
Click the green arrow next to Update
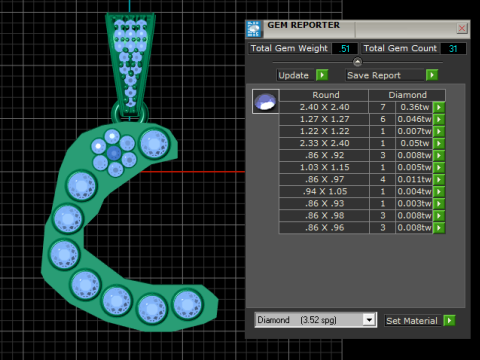point(322,75)
